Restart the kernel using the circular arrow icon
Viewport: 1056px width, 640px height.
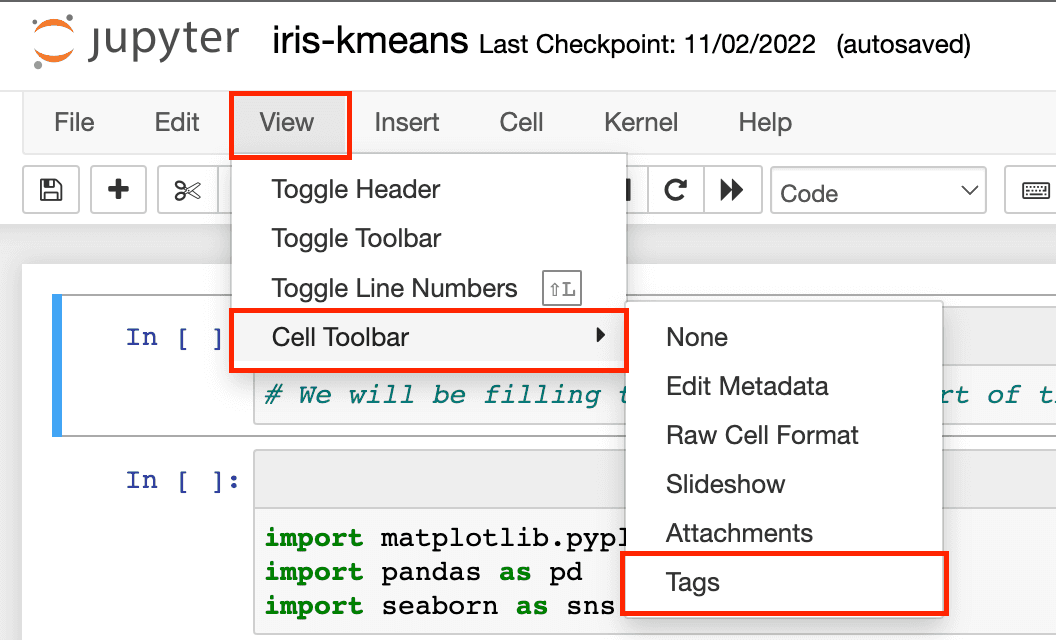[x=676, y=190]
